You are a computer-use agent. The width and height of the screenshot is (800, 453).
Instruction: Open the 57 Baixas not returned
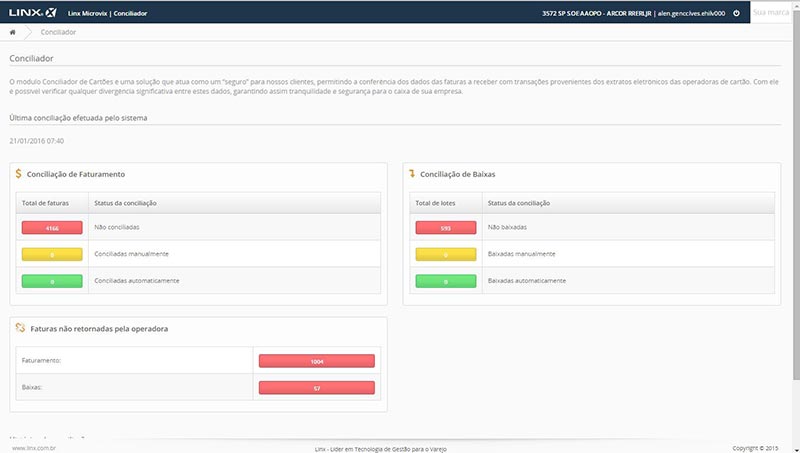pyautogui.click(x=316, y=388)
